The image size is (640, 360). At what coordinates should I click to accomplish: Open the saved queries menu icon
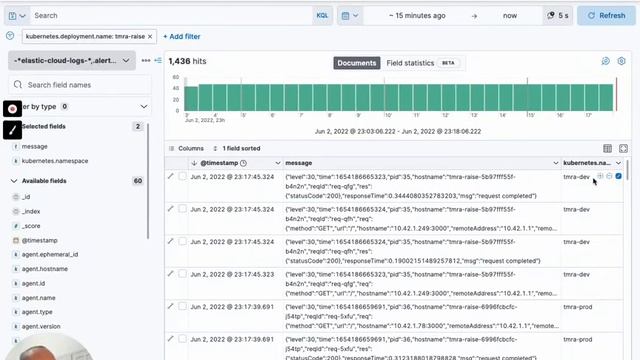point(17,16)
